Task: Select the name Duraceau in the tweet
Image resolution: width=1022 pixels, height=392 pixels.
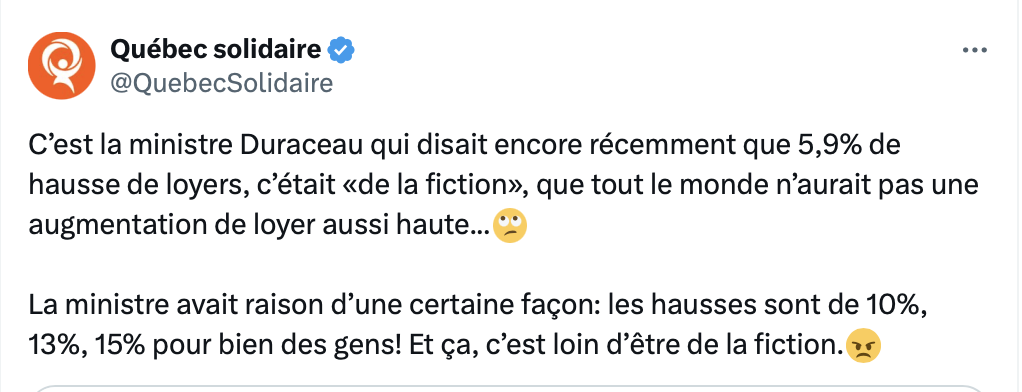Action: pos(302,145)
